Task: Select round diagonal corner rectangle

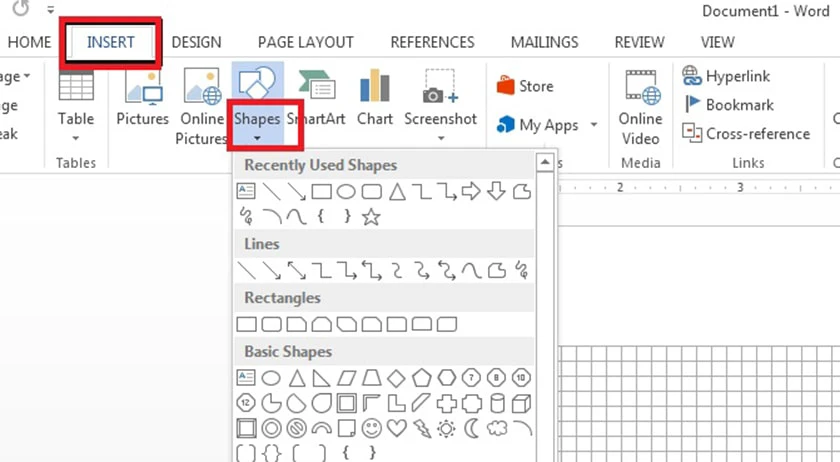Action: (x=447, y=324)
